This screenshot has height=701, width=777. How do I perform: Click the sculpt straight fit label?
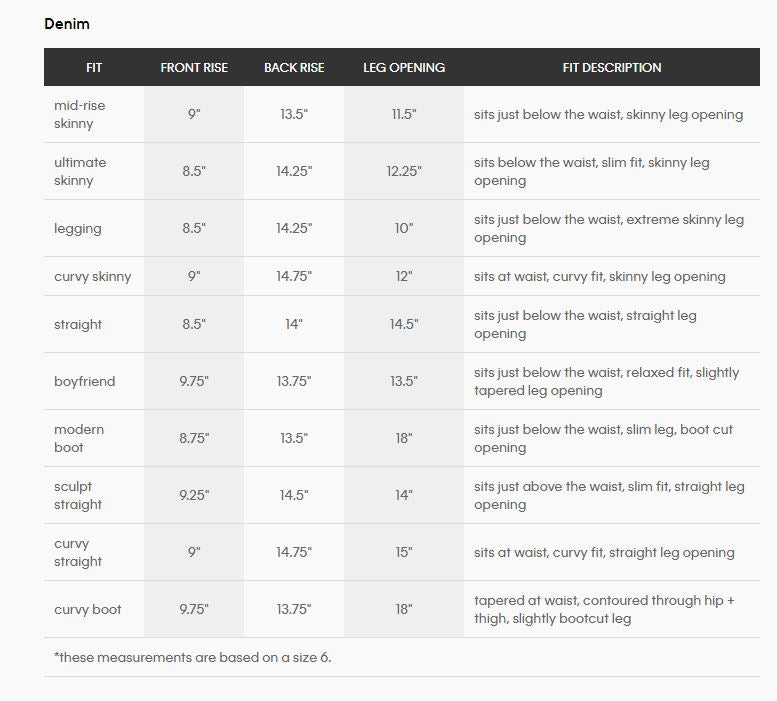[78, 495]
